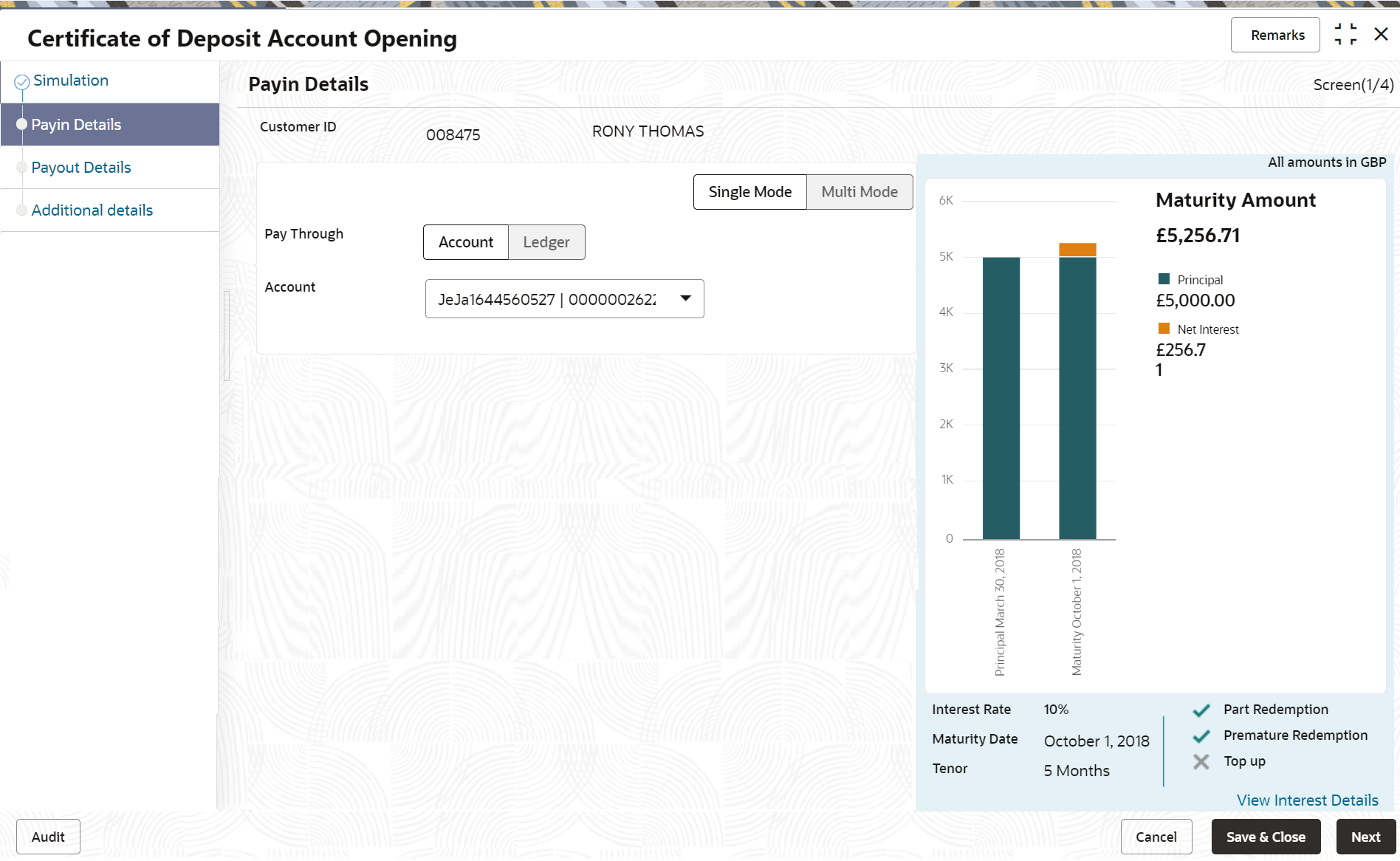The height and width of the screenshot is (861, 1400).
Task: Go to Simulation step
Action: pos(71,80)
